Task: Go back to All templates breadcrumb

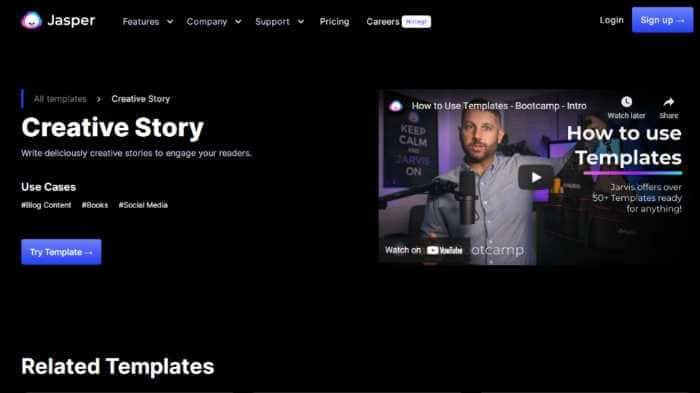Action: (60, 99)
